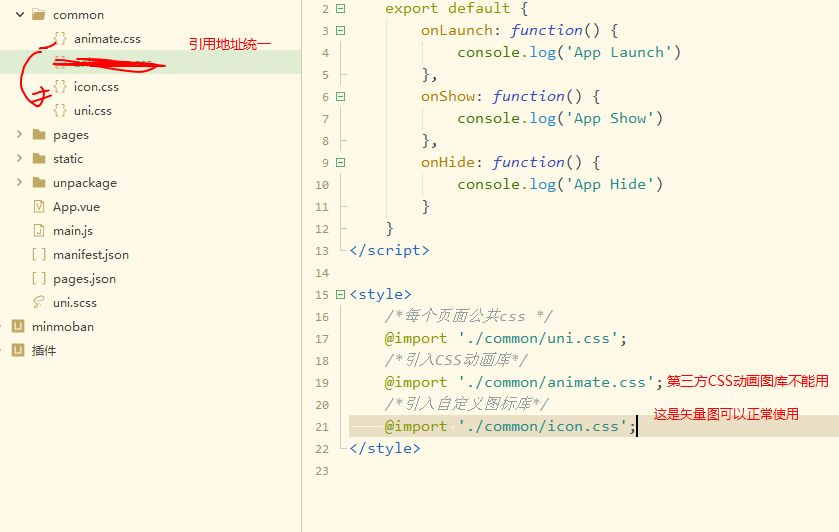Collapse the common folder chevron

20,14
